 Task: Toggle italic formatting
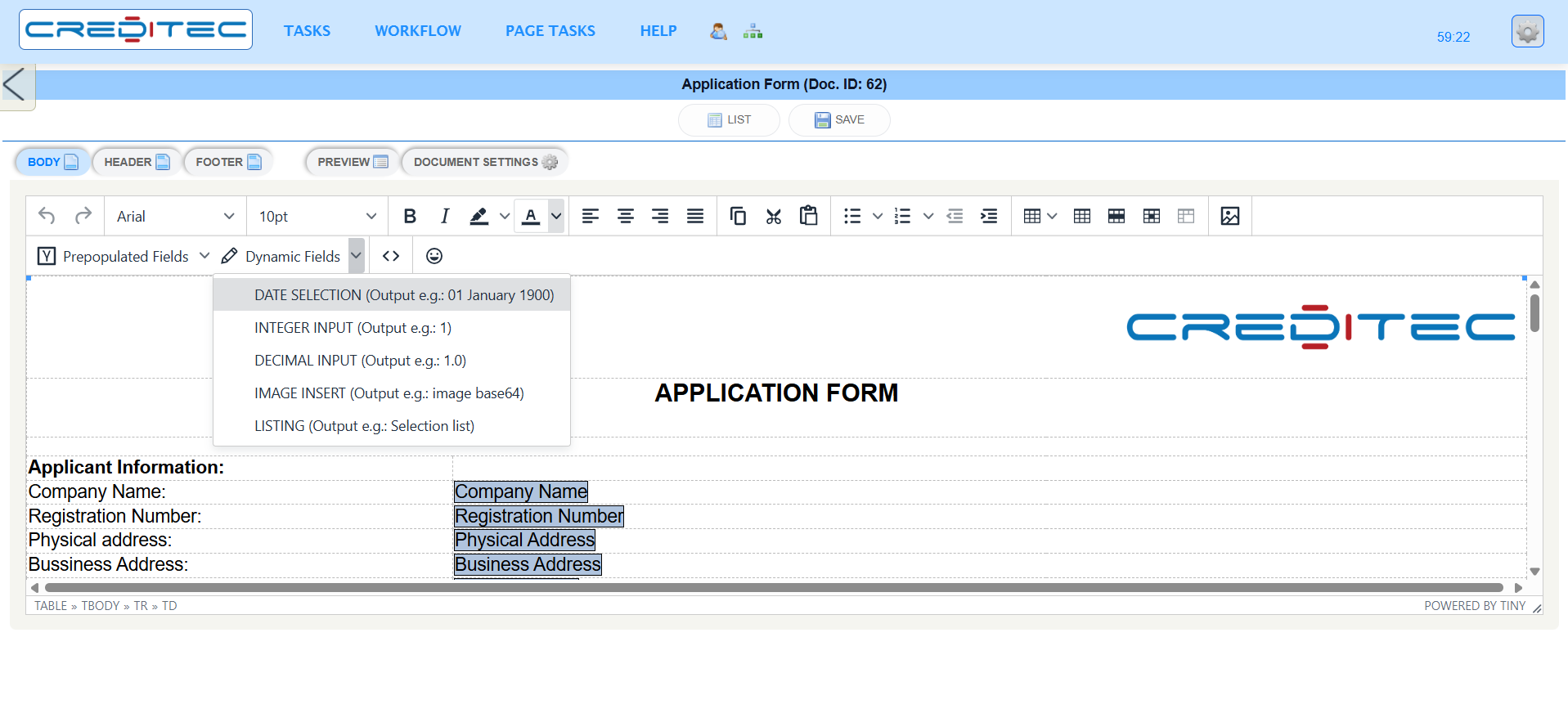coord(444,216)
